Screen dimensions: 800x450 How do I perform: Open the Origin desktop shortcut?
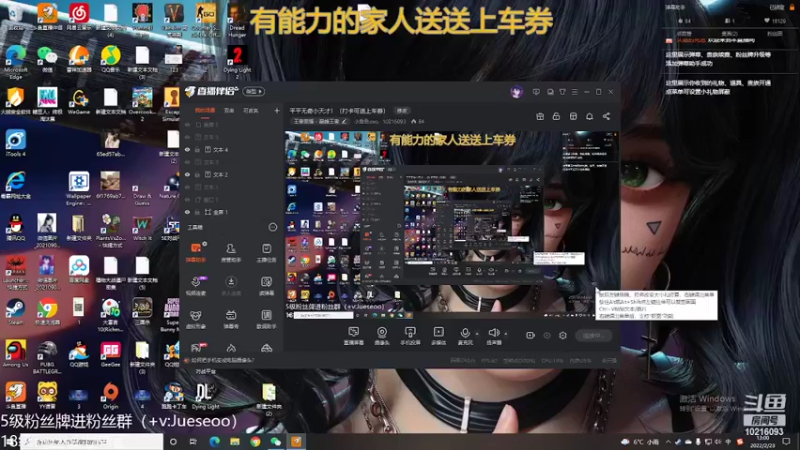(110, 395)
